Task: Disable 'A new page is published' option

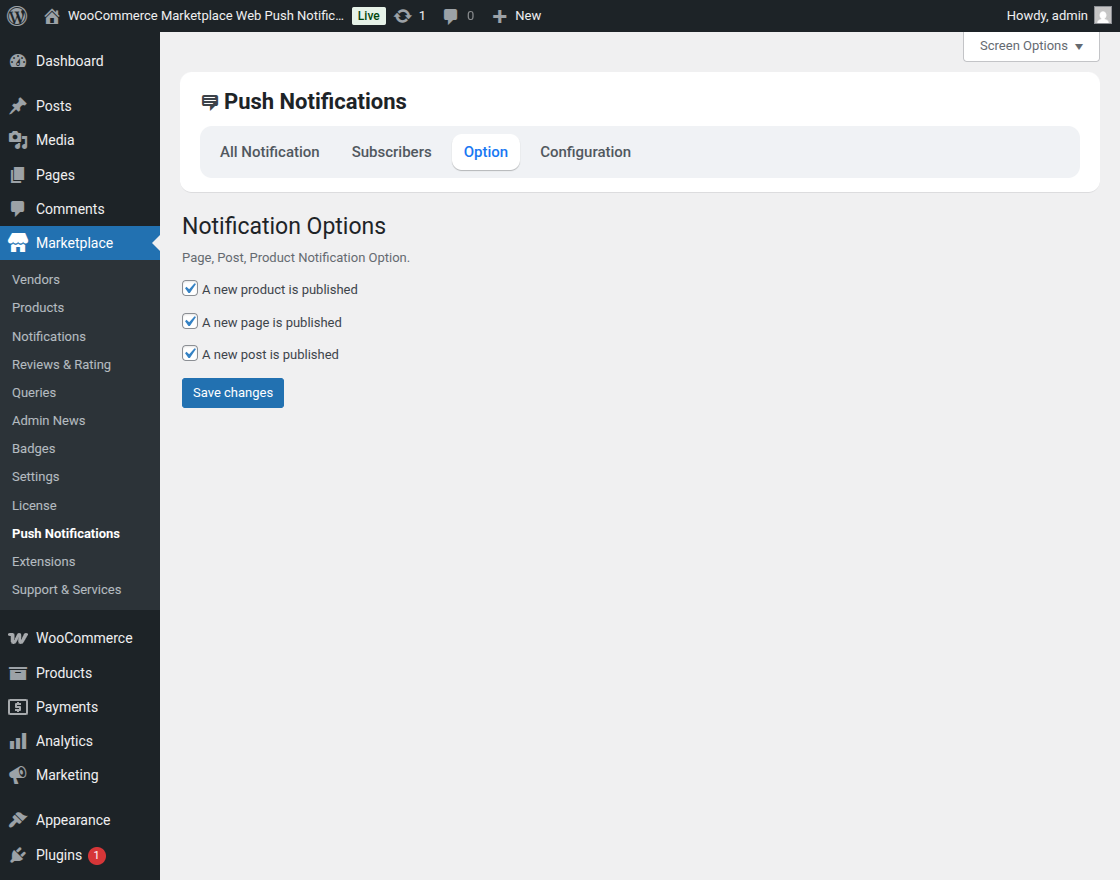Action: pos(190,321)
